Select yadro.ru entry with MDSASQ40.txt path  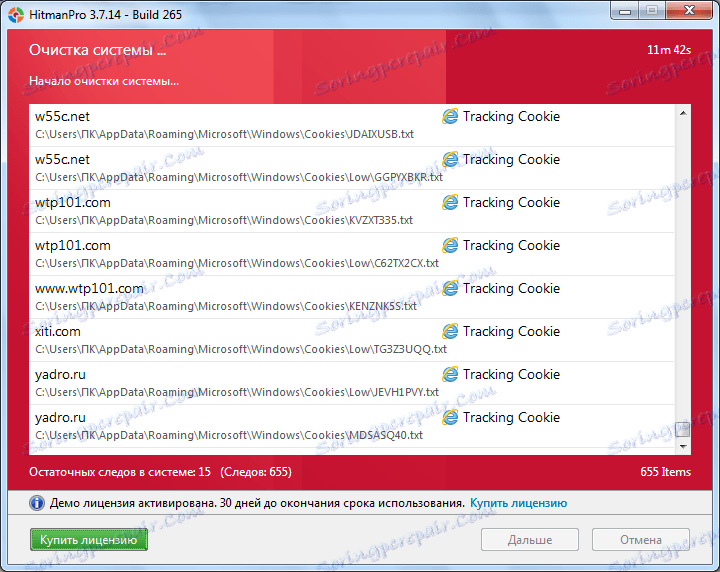[x=352, y=426]
